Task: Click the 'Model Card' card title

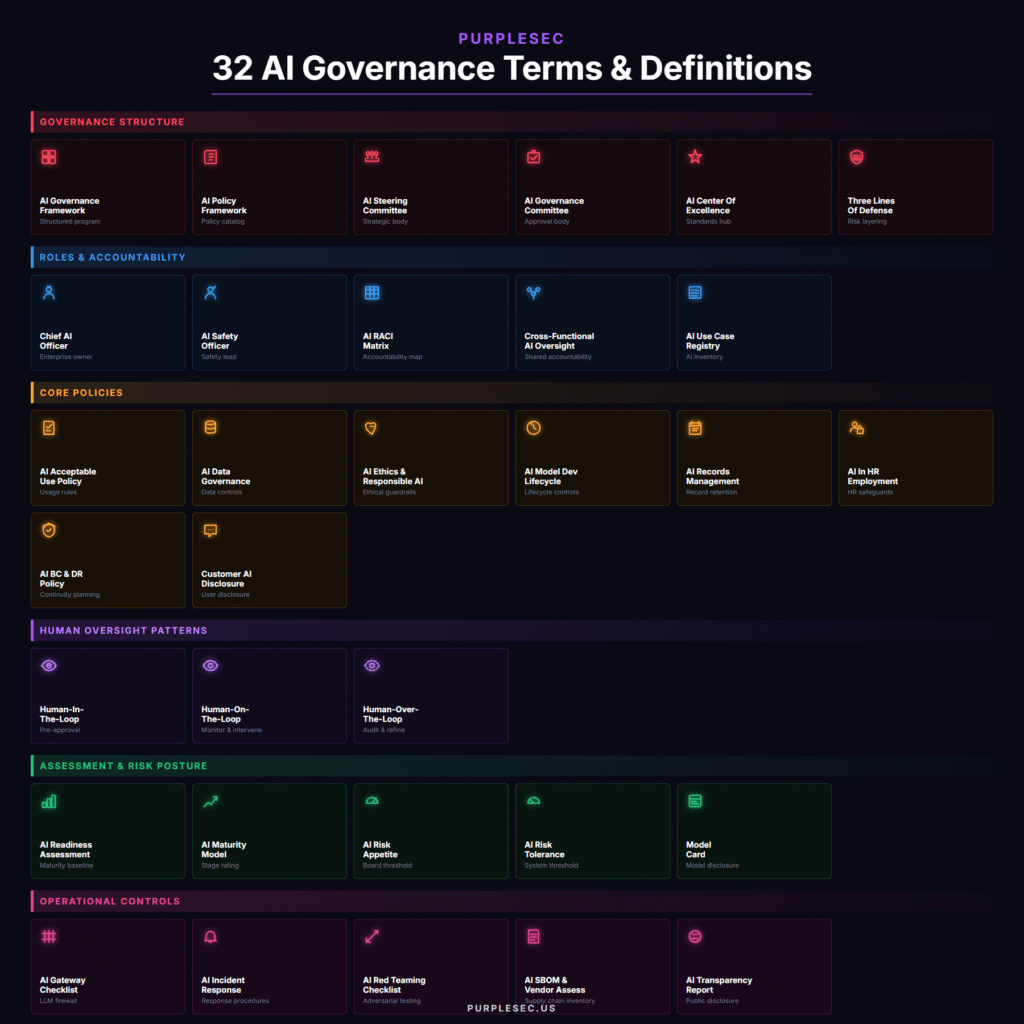Action: pos(698,850)
